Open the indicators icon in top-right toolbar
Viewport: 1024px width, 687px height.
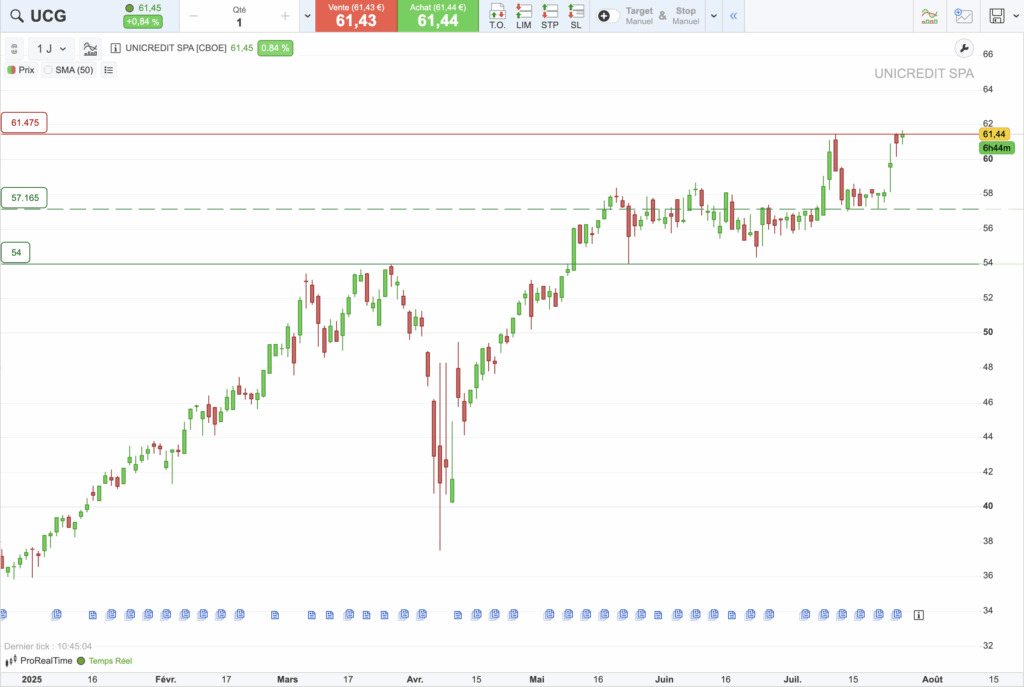(929, 16)
